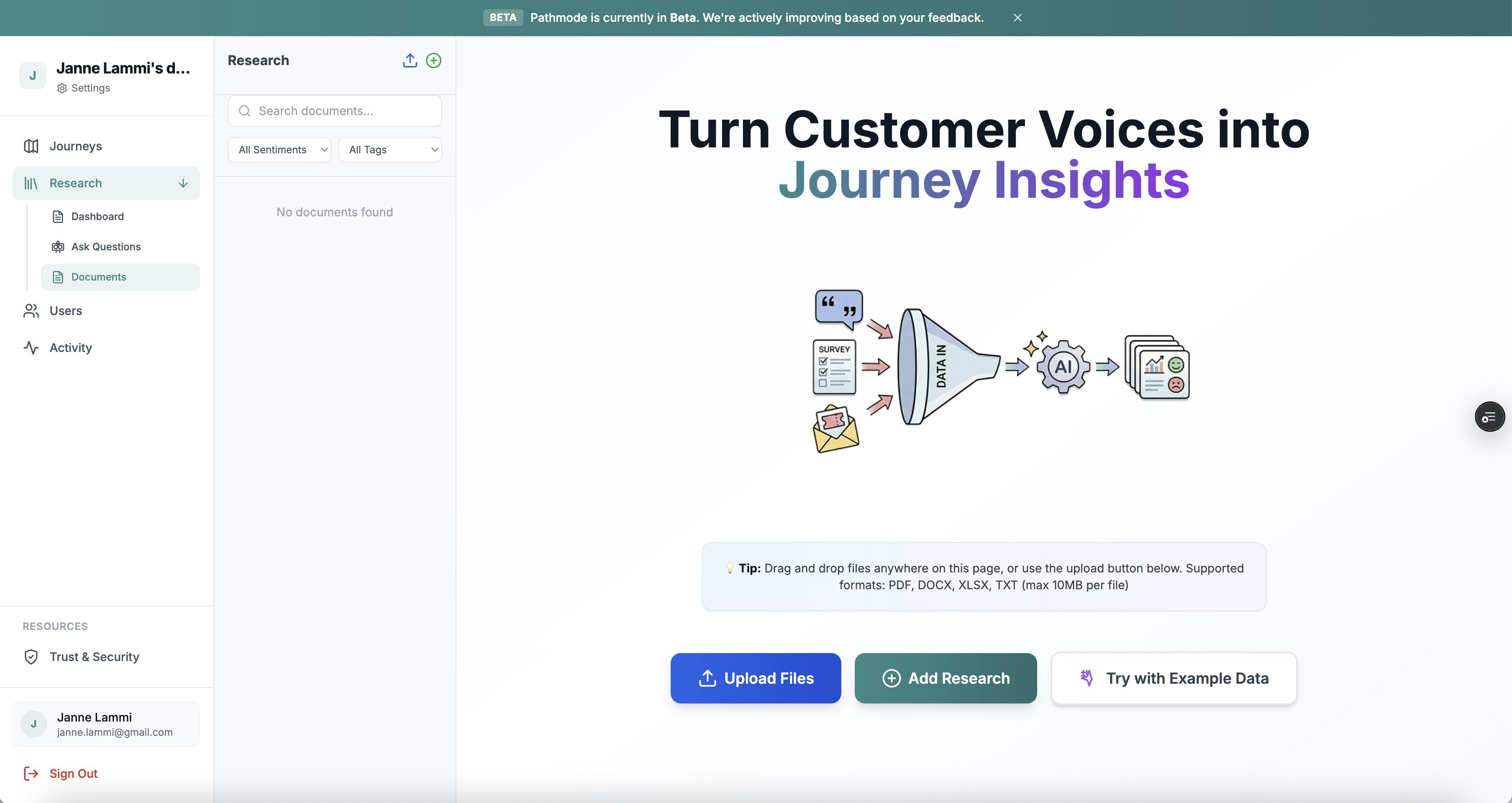
Task: Select the Users icon in the sidebar
Action: [31, 311]
